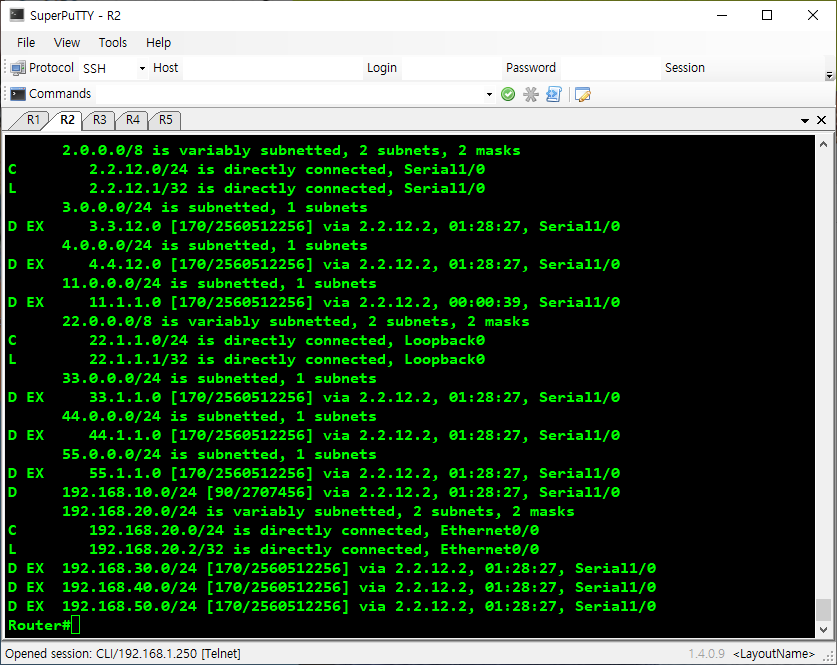The width and height of the screenshot is (837, 665).
Task: Open the Tools menu
Action: pyautogui.click(x=113, y=43)
